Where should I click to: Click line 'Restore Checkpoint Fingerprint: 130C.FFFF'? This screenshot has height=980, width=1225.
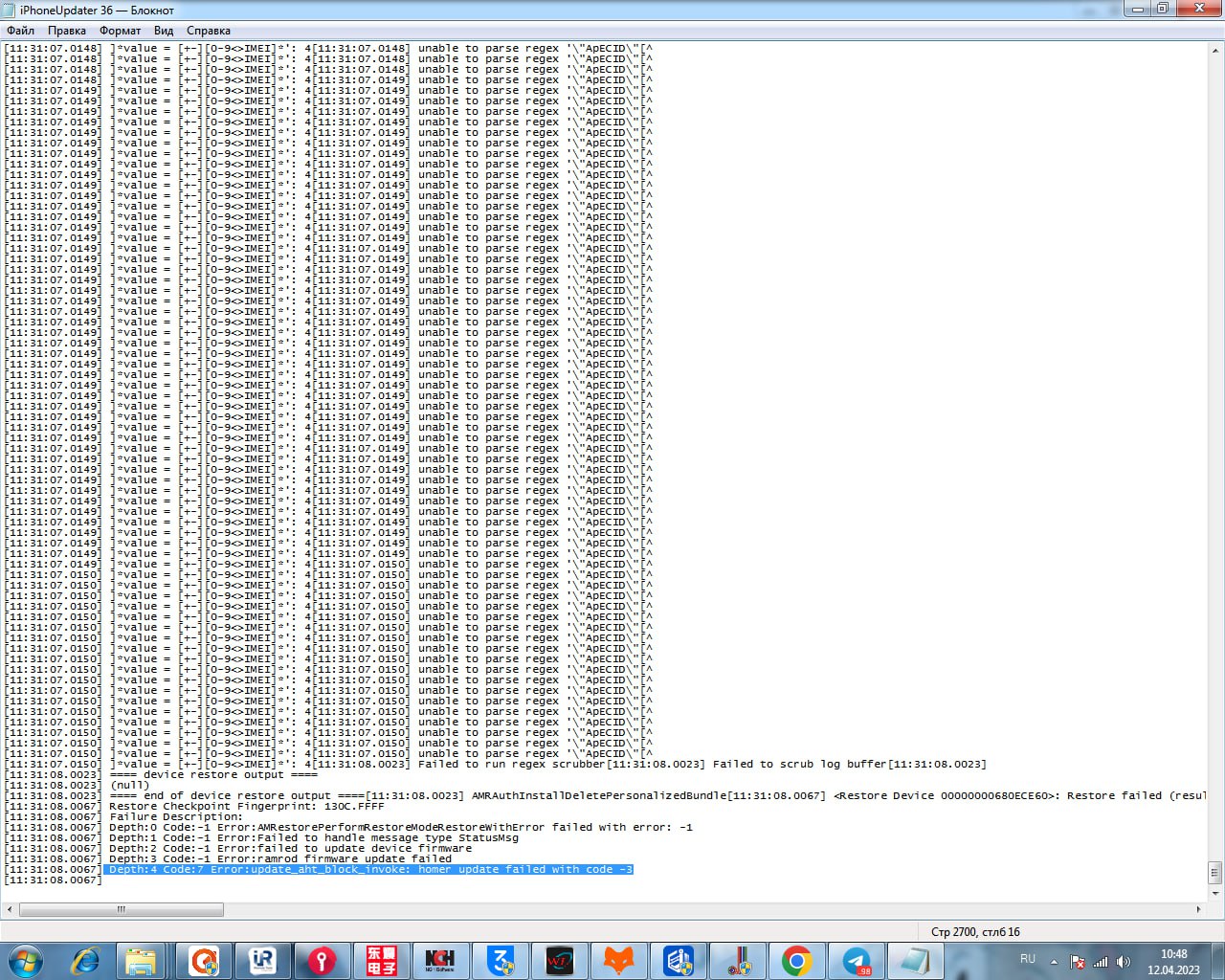coord(247,807)
